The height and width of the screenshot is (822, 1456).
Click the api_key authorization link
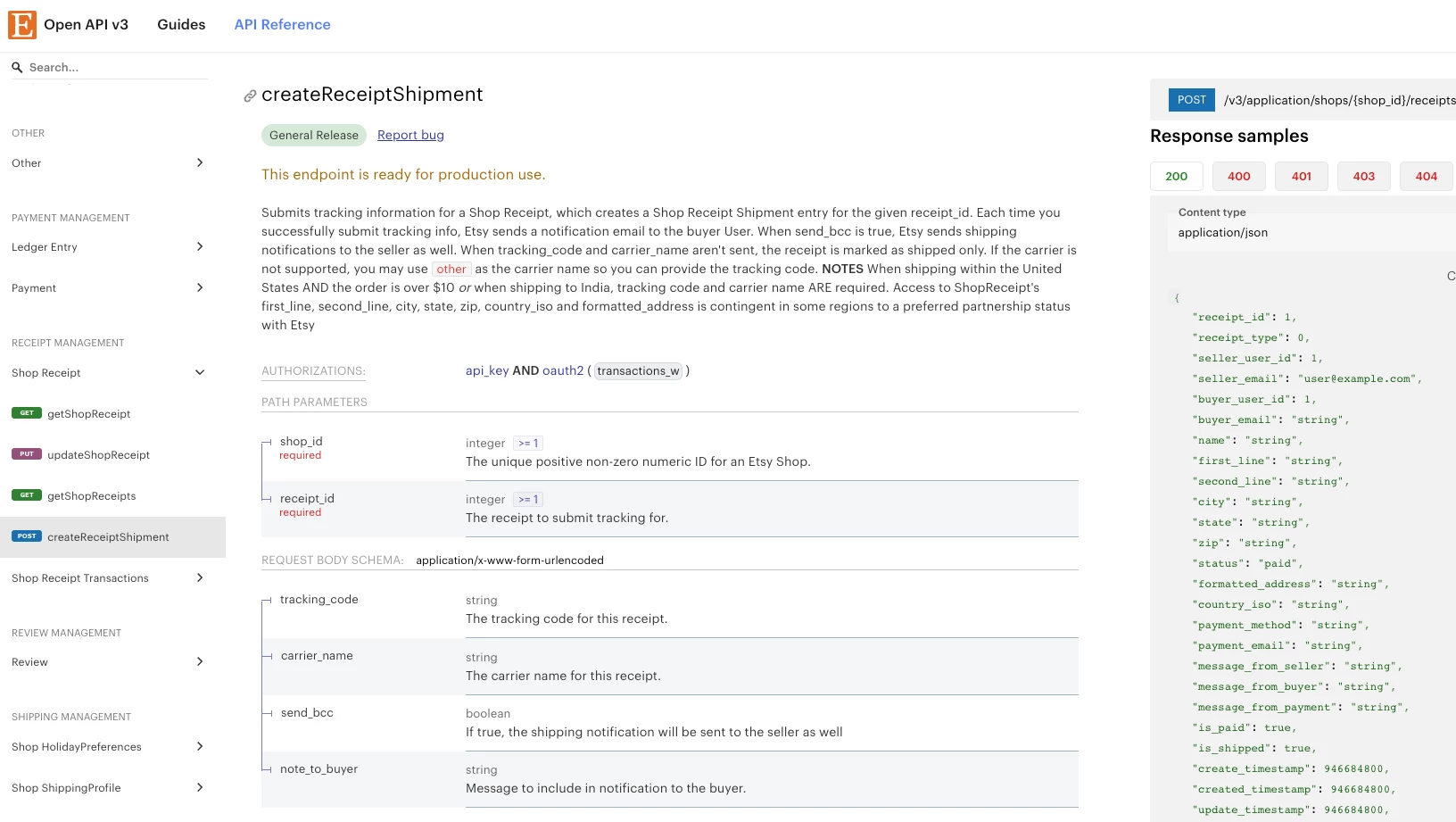pos(487,370)
